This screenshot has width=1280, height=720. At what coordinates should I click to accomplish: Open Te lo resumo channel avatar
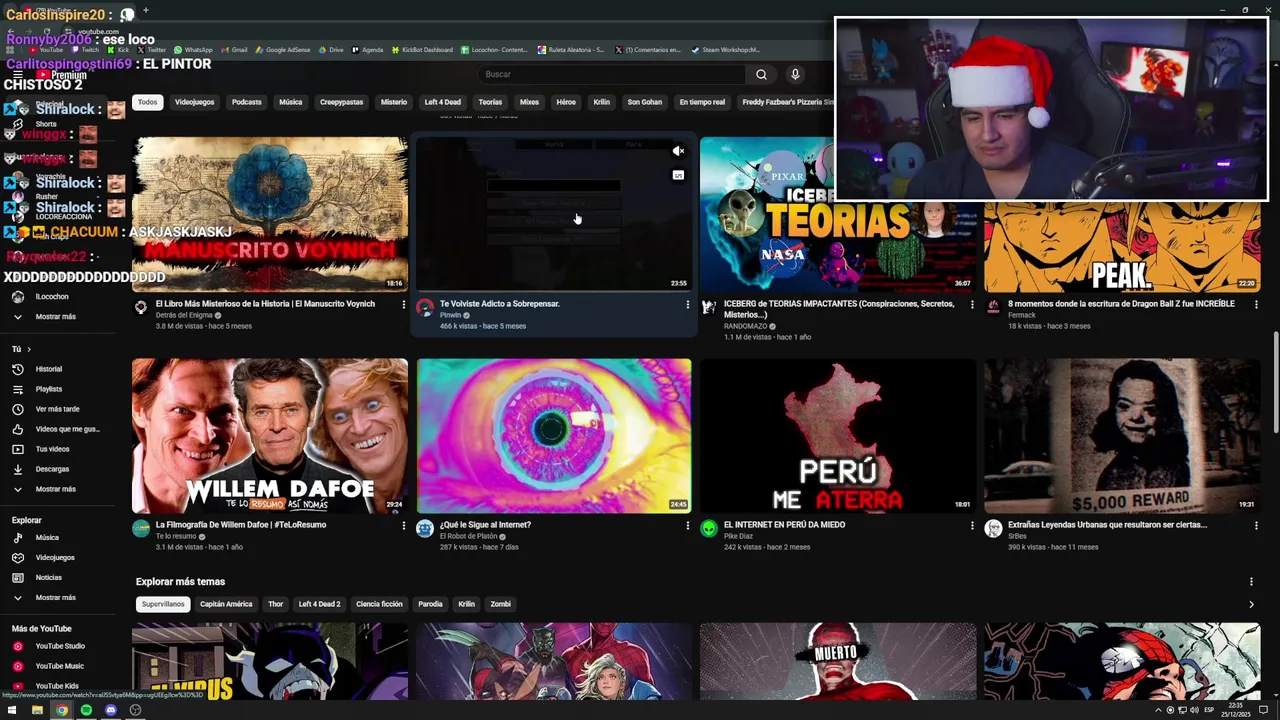click(141, 528)
